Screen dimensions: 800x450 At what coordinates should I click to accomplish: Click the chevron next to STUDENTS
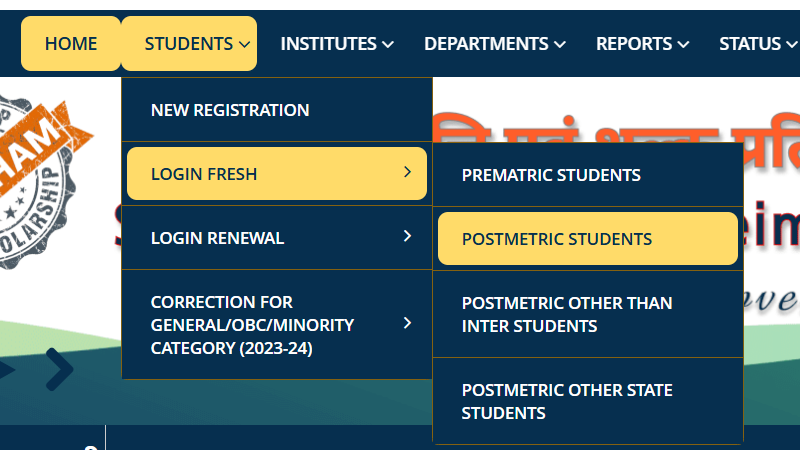tap(244, 45)
